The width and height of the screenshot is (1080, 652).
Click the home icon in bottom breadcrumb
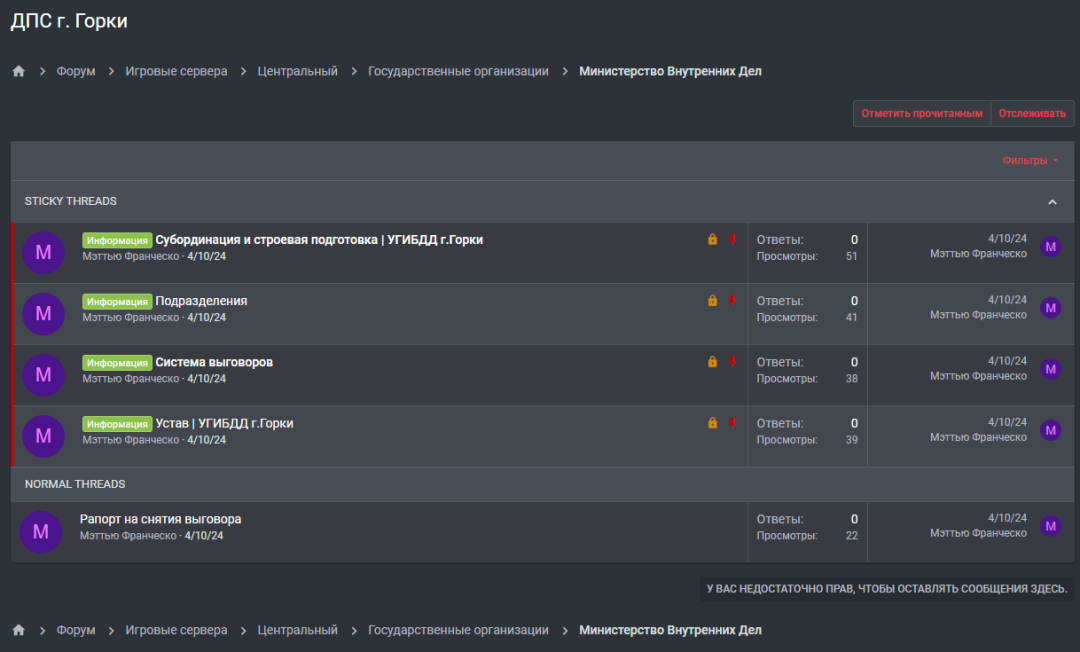[18, 630]
